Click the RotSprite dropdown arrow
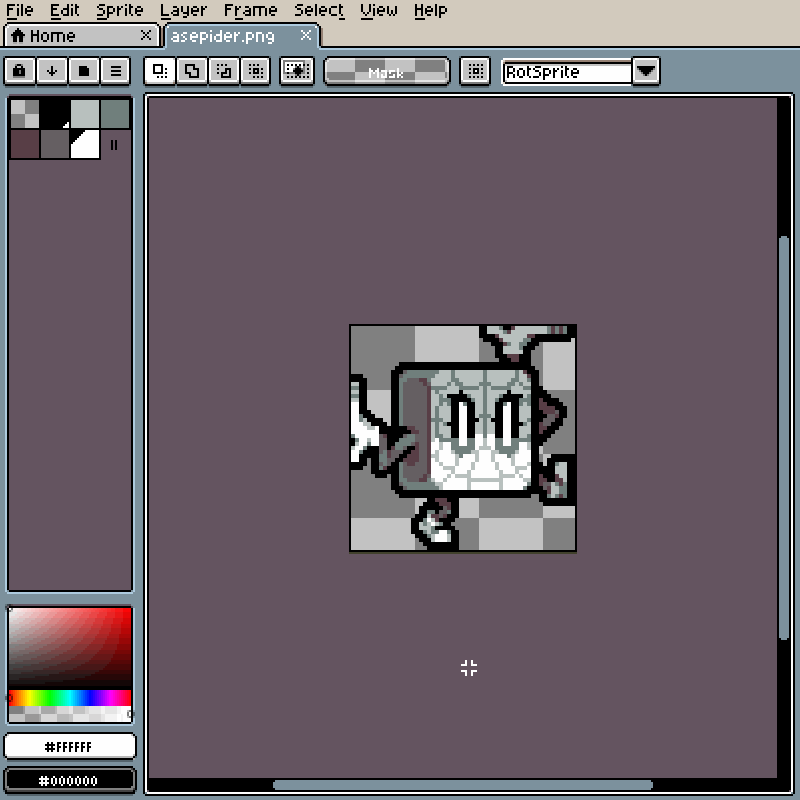This screenshot has width=800, height=800. pos(647,71)
